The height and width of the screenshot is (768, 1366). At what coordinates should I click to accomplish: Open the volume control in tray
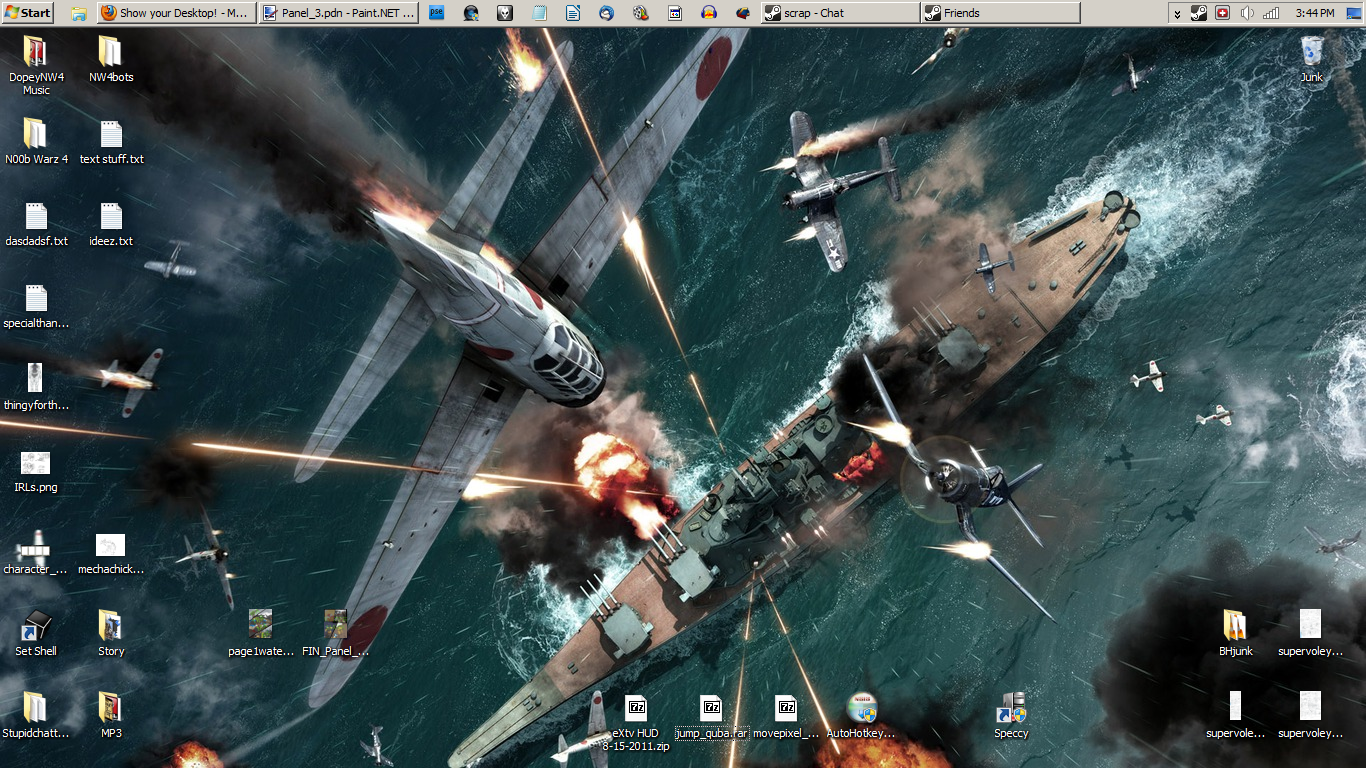coord(1247,13)
